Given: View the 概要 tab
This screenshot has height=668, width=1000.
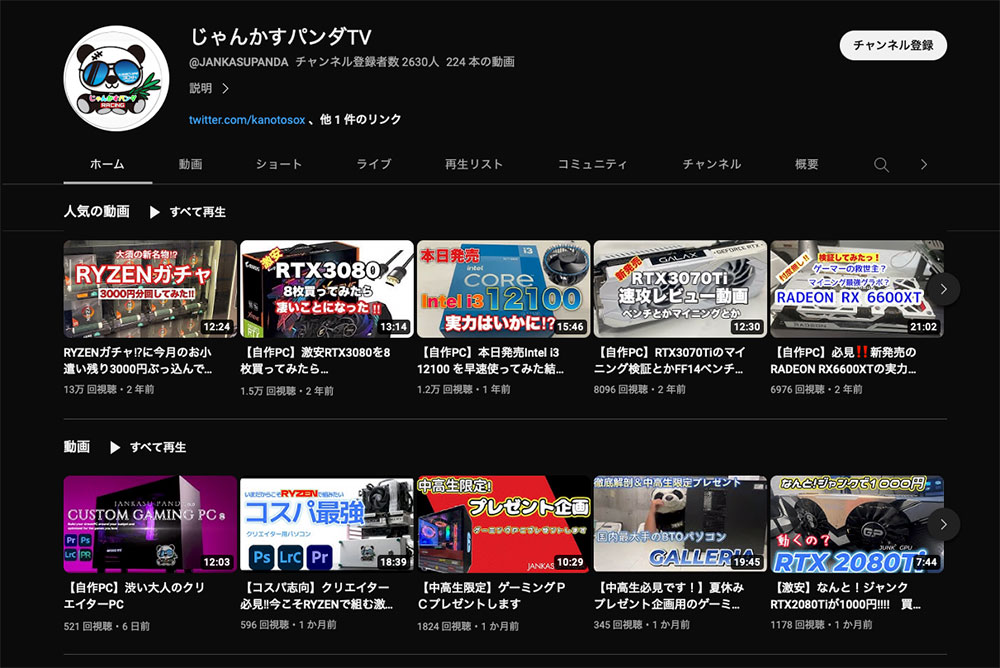Looking at the screenshot, I should coord(807,164).
